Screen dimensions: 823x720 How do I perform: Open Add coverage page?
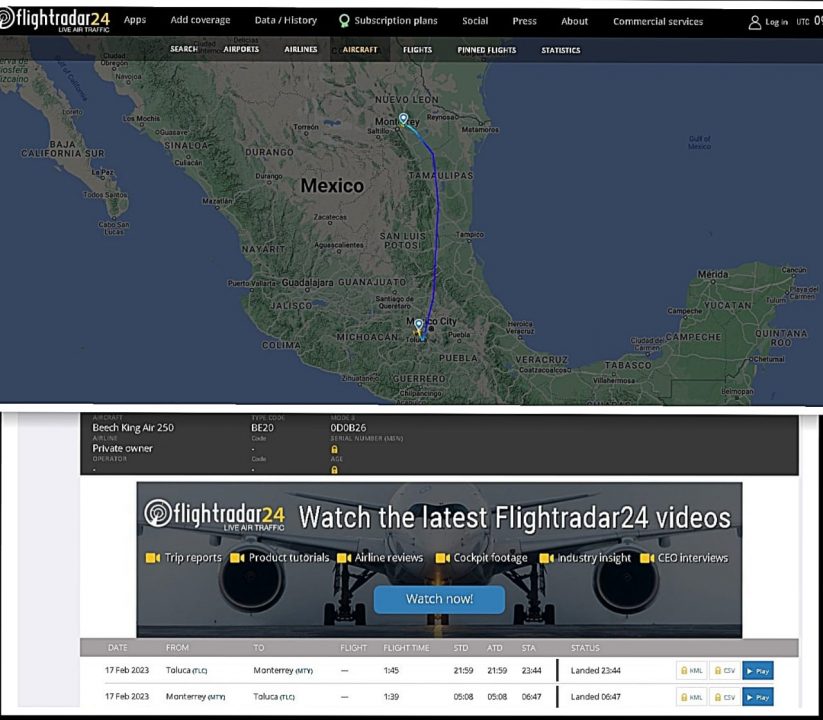pyautogui.click(x=200, y=20)
